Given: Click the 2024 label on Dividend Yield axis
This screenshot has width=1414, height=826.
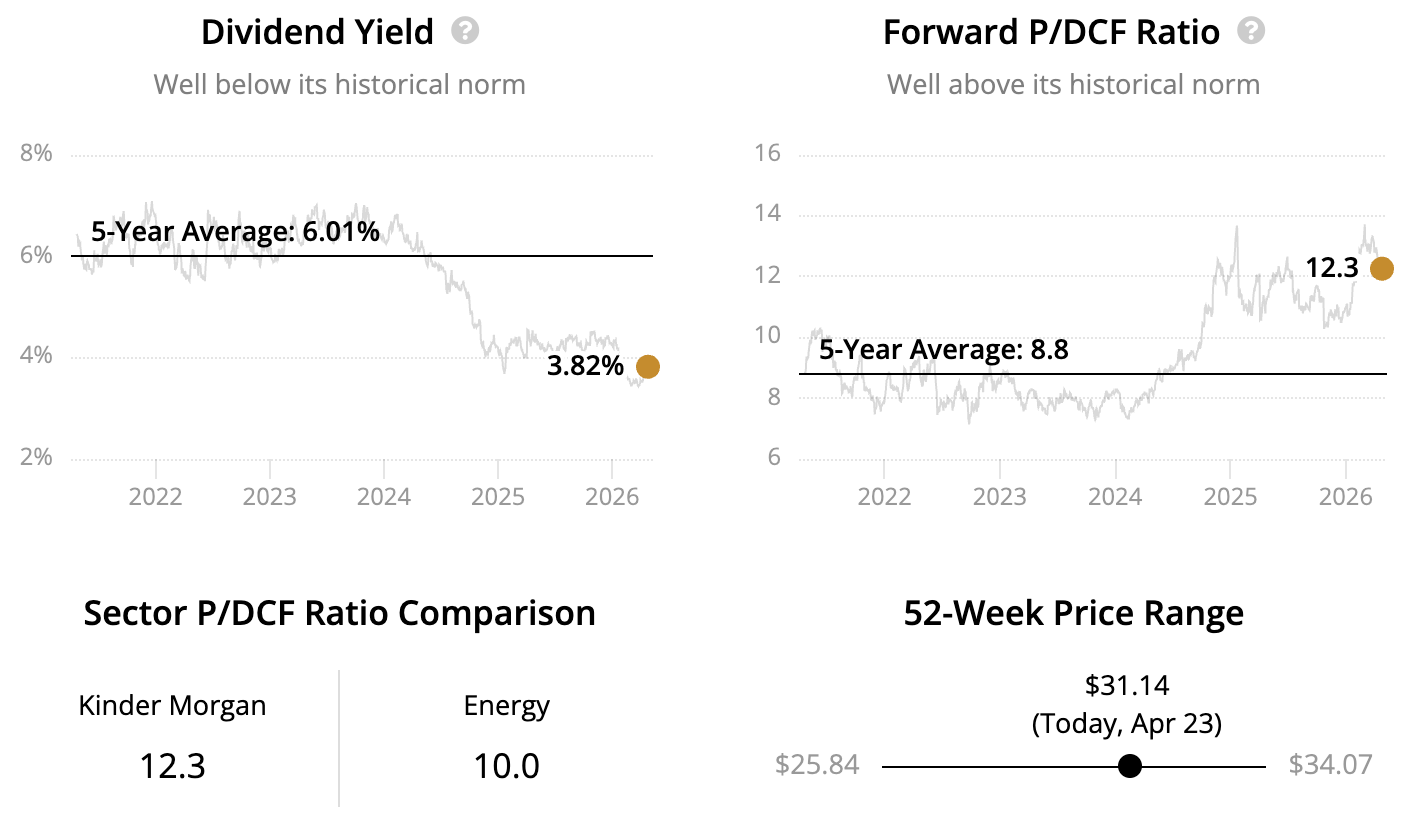Looking at the screenshot, I should pos(384,497).
